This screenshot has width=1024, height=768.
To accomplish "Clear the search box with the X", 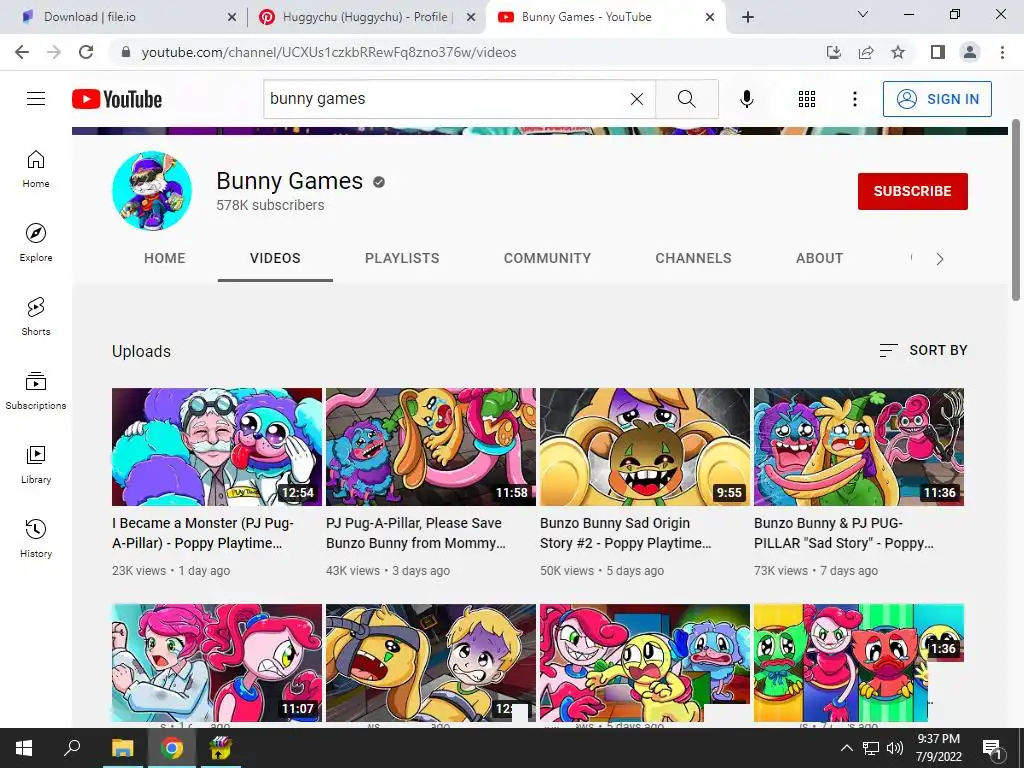I will [637, 99].
